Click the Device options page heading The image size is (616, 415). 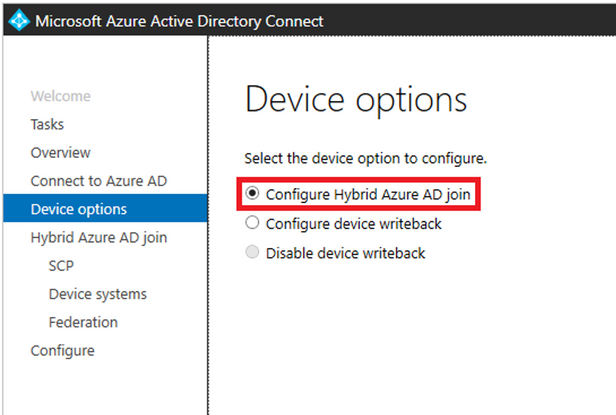(x=356, y=100)
